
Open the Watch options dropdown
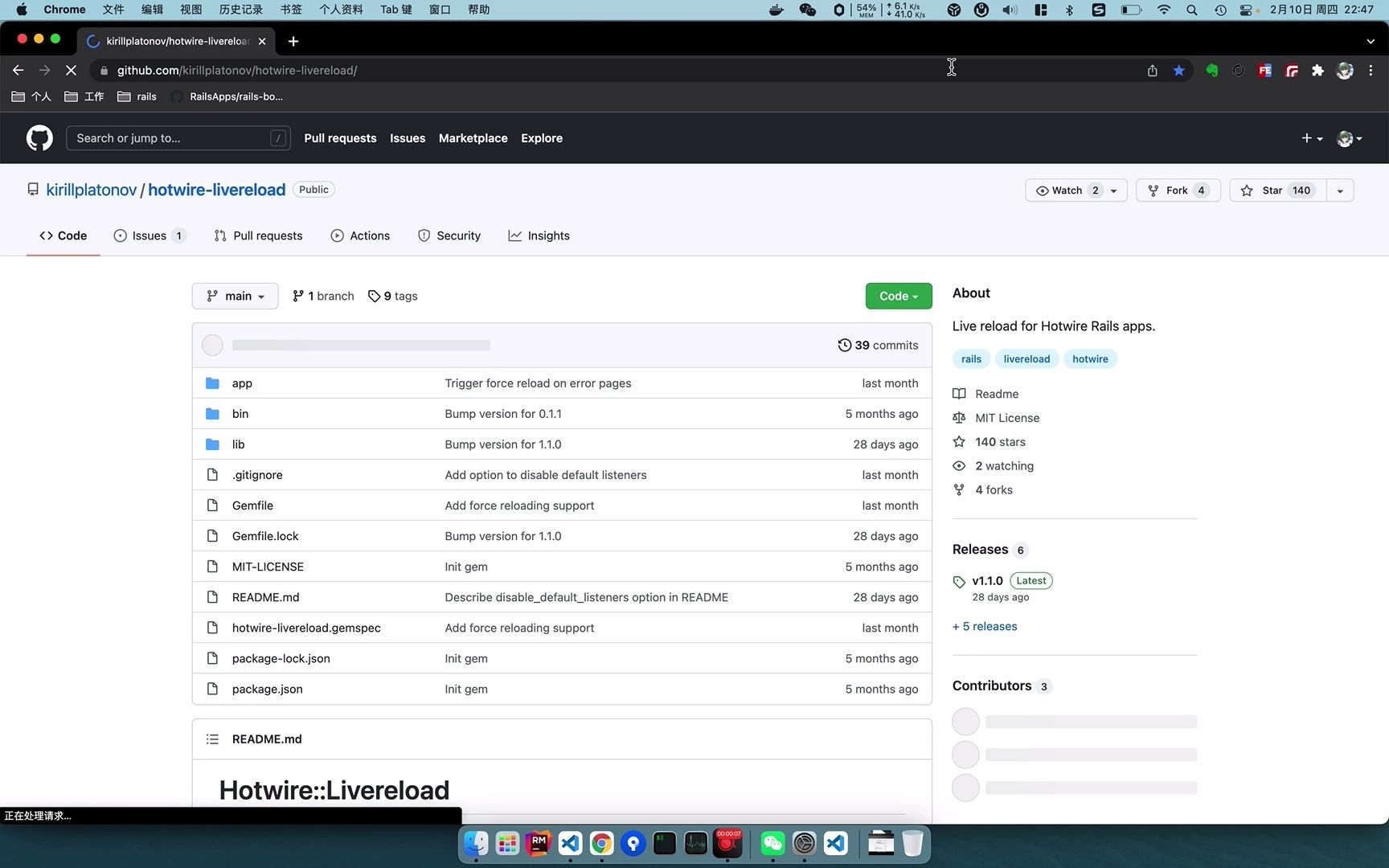1112,190
